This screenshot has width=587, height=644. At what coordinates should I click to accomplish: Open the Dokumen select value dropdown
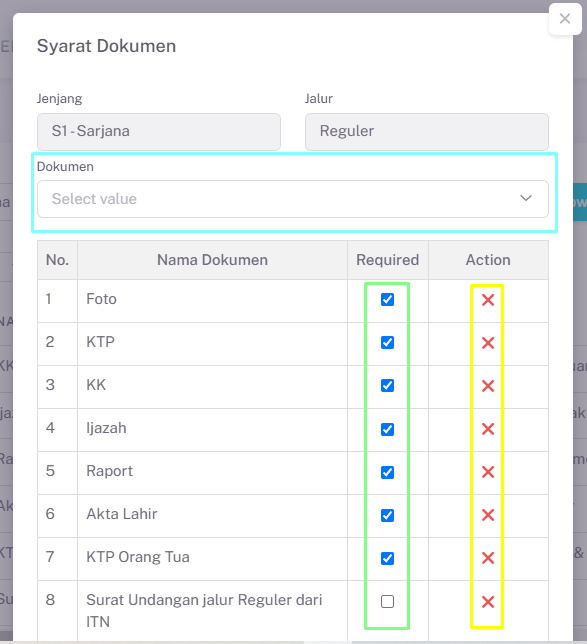tap(292, 199)
